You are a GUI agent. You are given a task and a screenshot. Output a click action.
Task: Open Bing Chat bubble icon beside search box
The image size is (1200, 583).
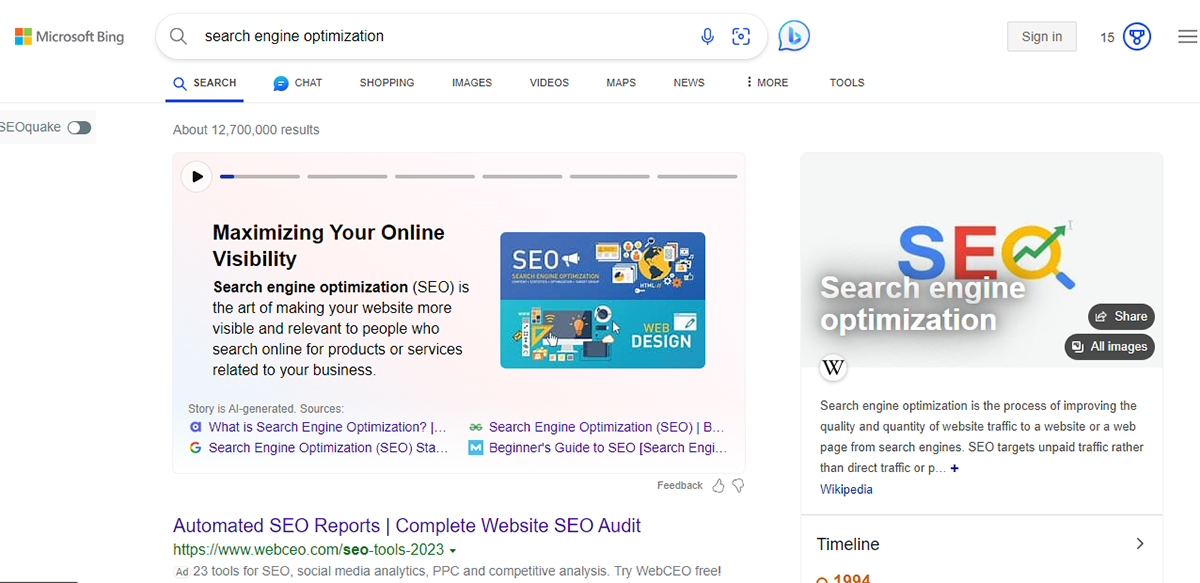point(794,36)
